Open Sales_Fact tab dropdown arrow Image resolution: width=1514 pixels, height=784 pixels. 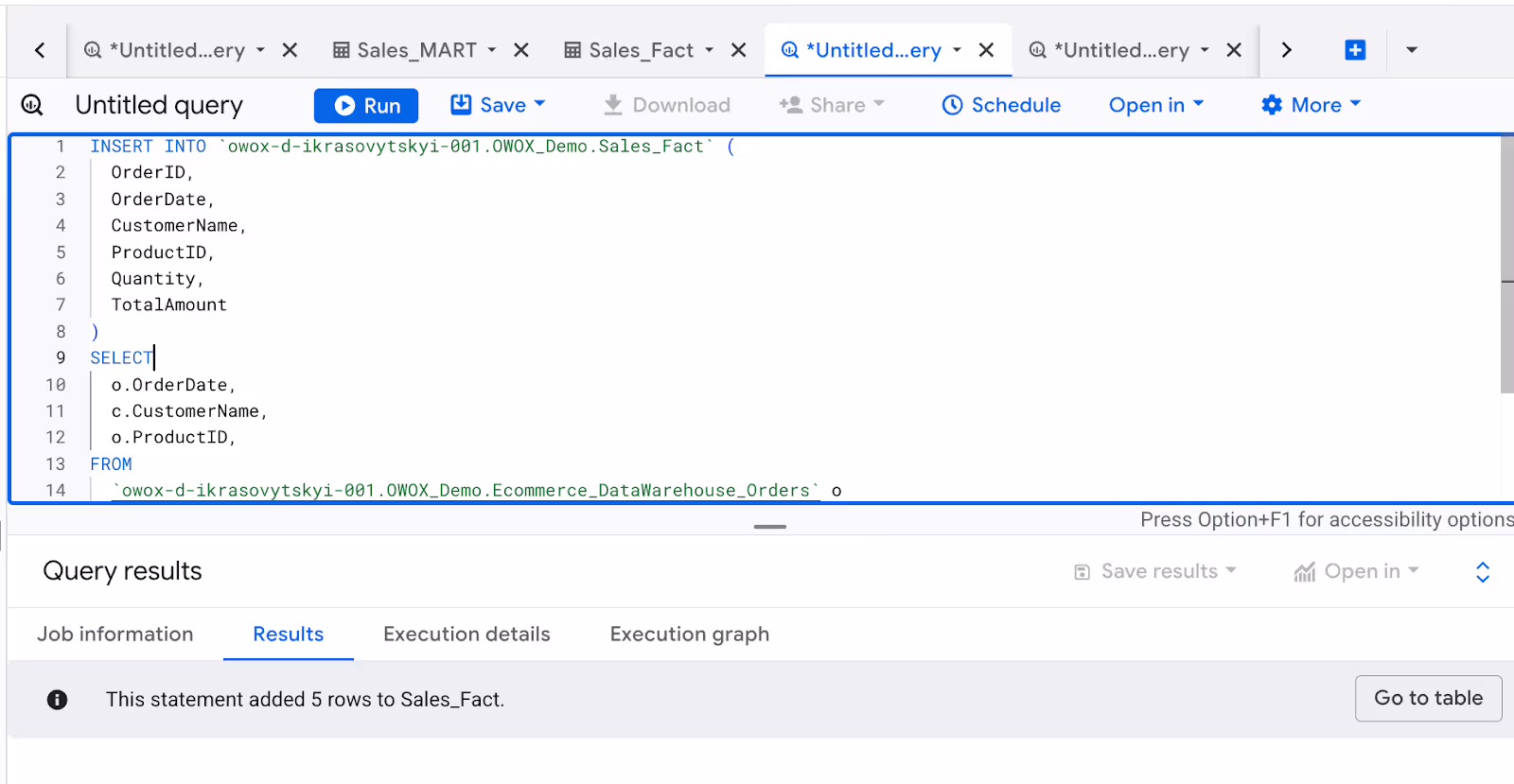point(709,50)
